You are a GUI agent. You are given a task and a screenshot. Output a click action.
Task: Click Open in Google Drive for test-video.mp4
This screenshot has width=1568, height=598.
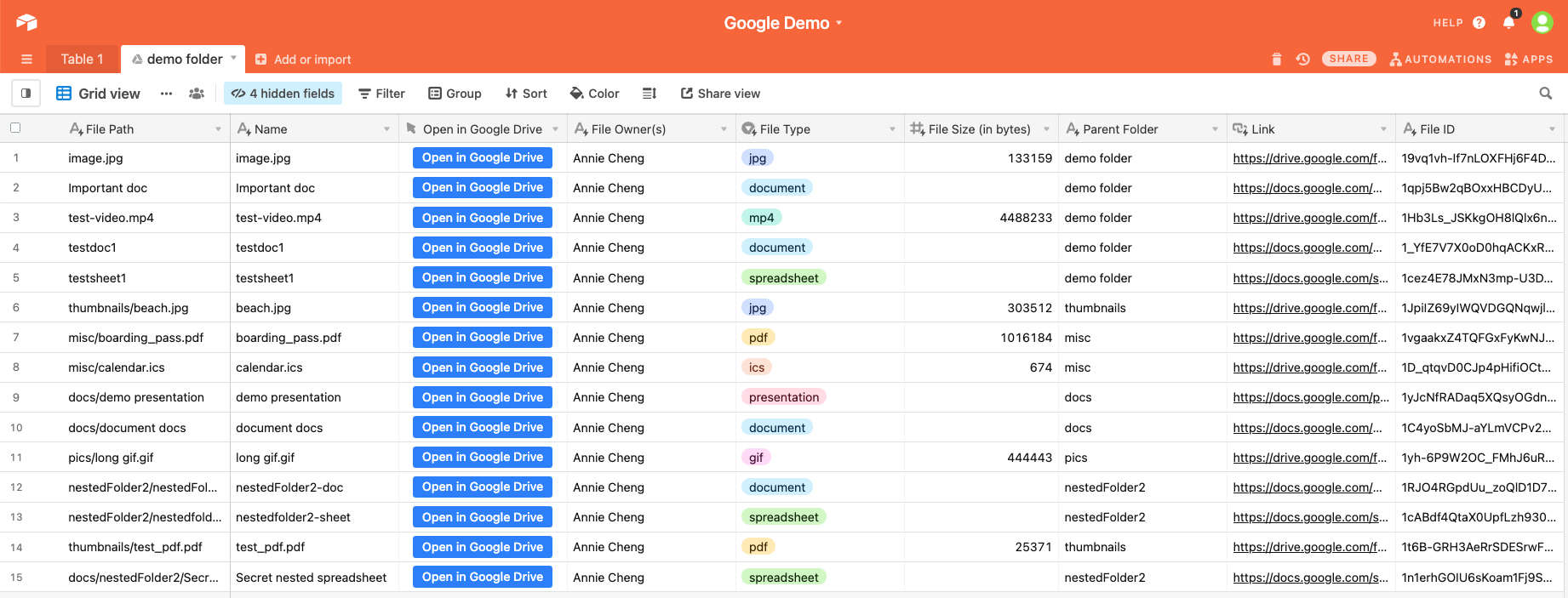483,218
